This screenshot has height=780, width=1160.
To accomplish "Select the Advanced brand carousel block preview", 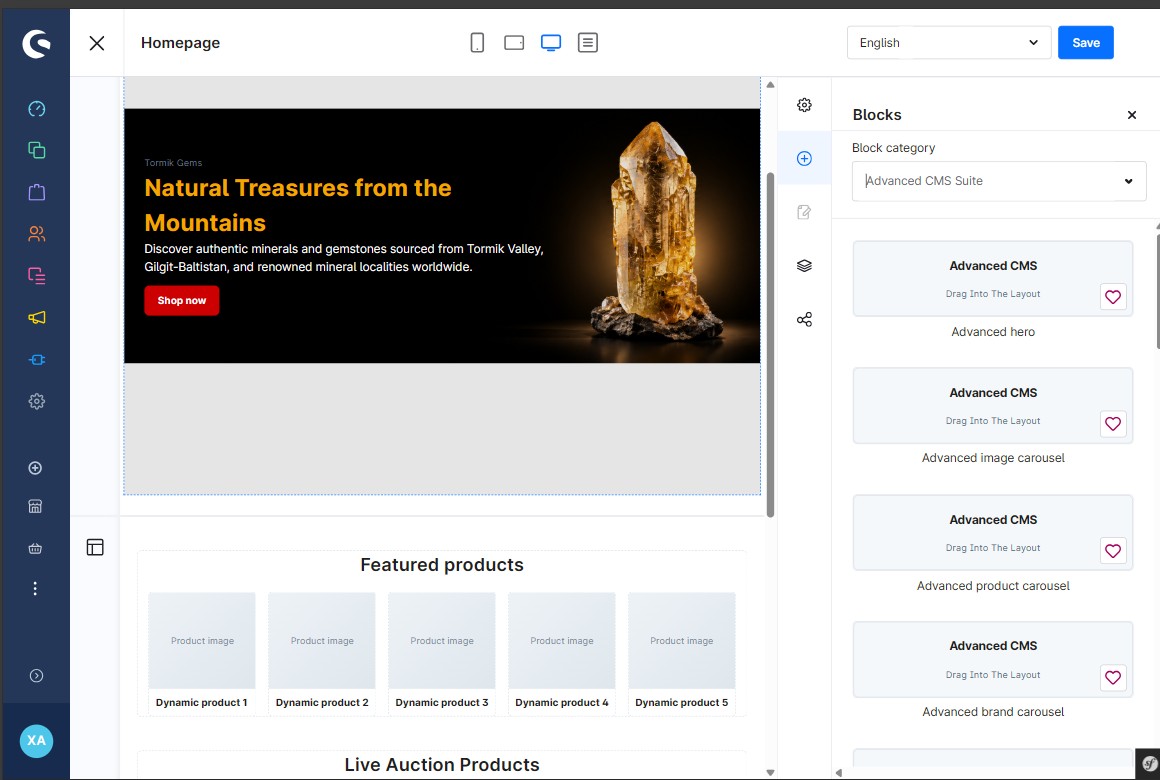I will pos(993,659).
